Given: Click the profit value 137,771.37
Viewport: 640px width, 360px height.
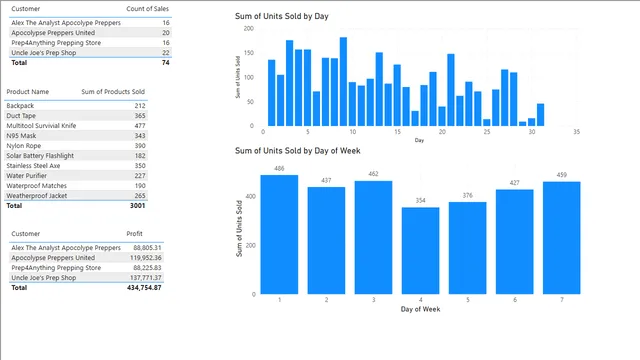Looking at the screenshot, I should (146, 278).
